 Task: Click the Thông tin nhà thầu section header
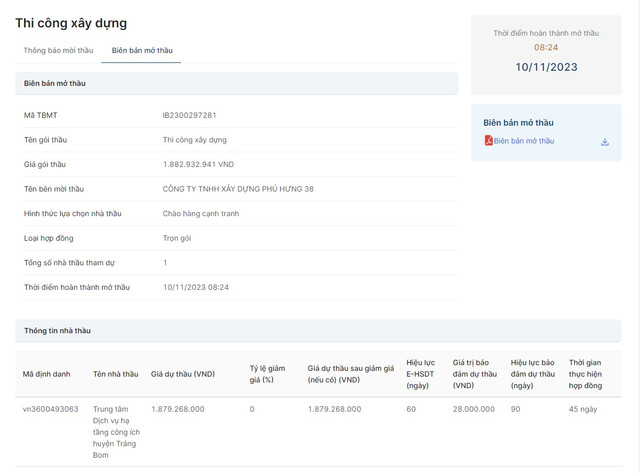click(x=58, y=330)
